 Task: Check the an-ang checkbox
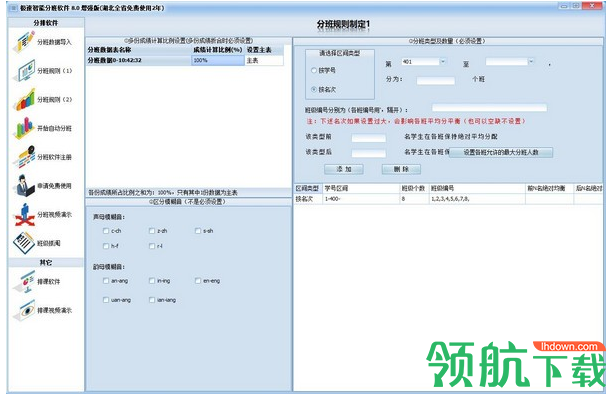pos(106,281)
